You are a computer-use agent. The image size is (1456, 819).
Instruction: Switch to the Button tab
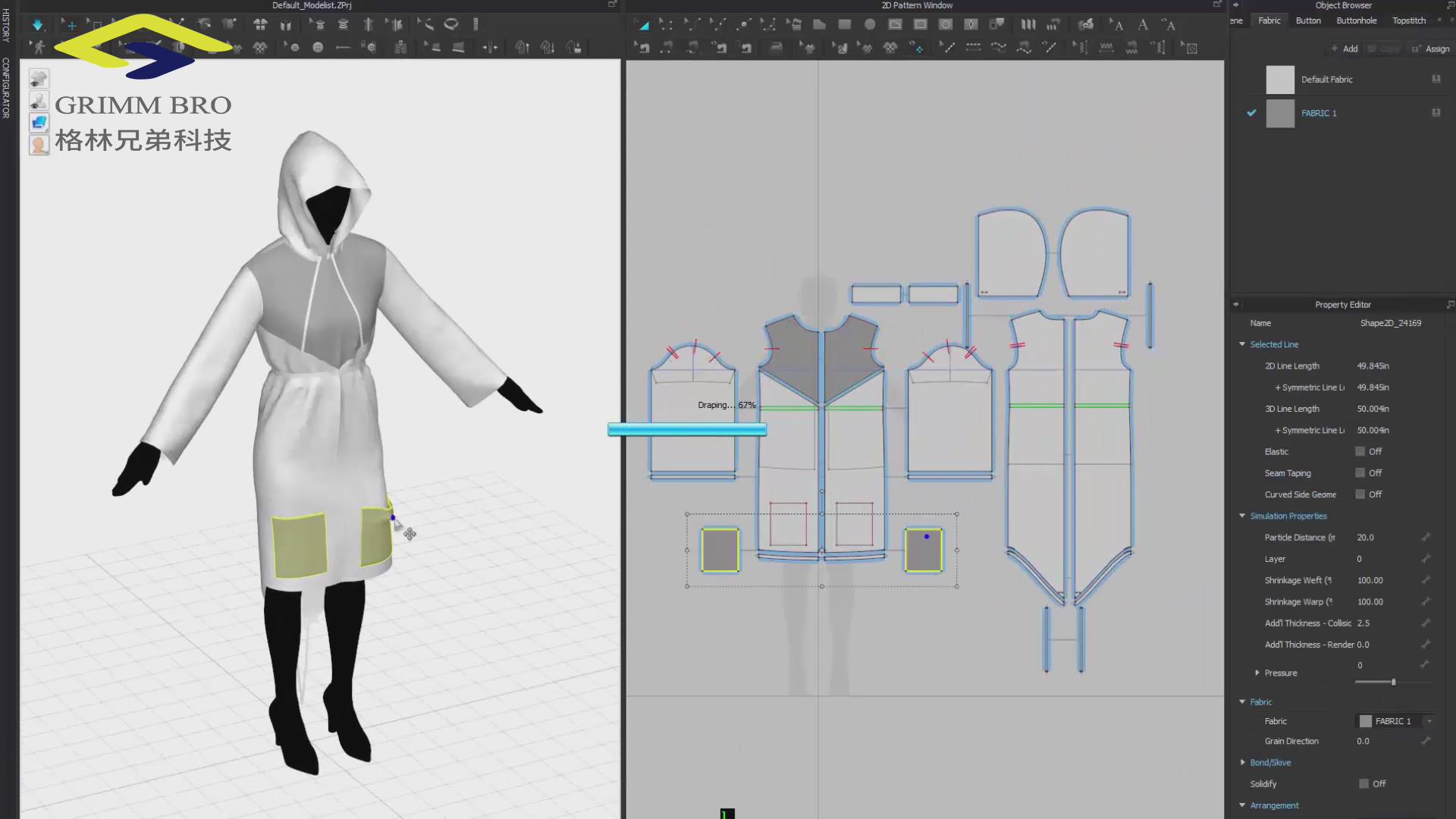(1308, 20)
